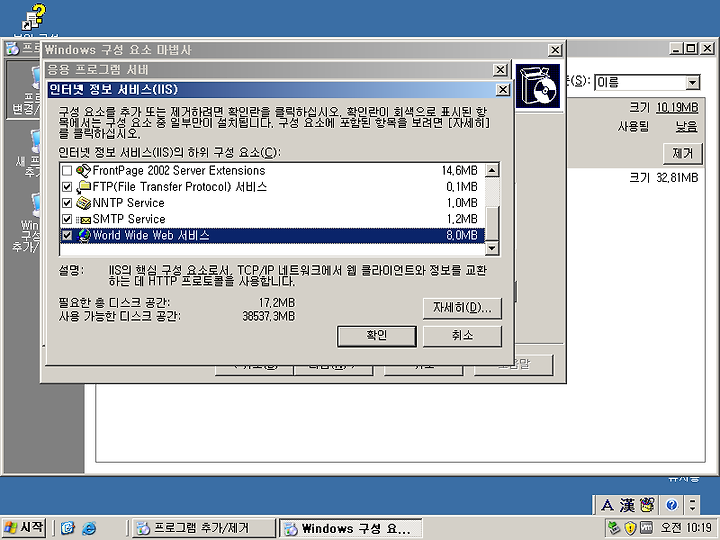Click the language bar help icon
The image size is (720, 540).
(x=671, y=505)
